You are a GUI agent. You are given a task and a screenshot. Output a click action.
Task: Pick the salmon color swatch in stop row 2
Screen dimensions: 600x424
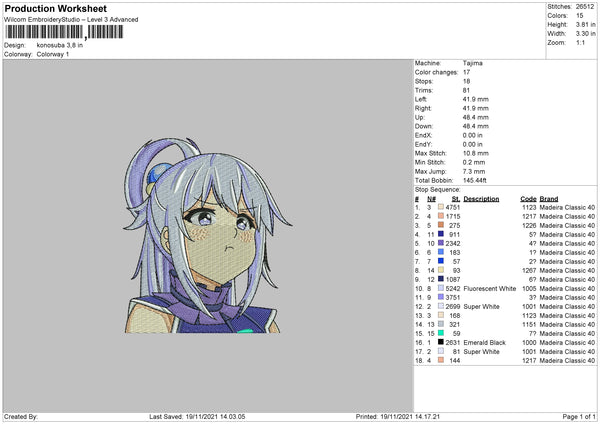point(441,216)
